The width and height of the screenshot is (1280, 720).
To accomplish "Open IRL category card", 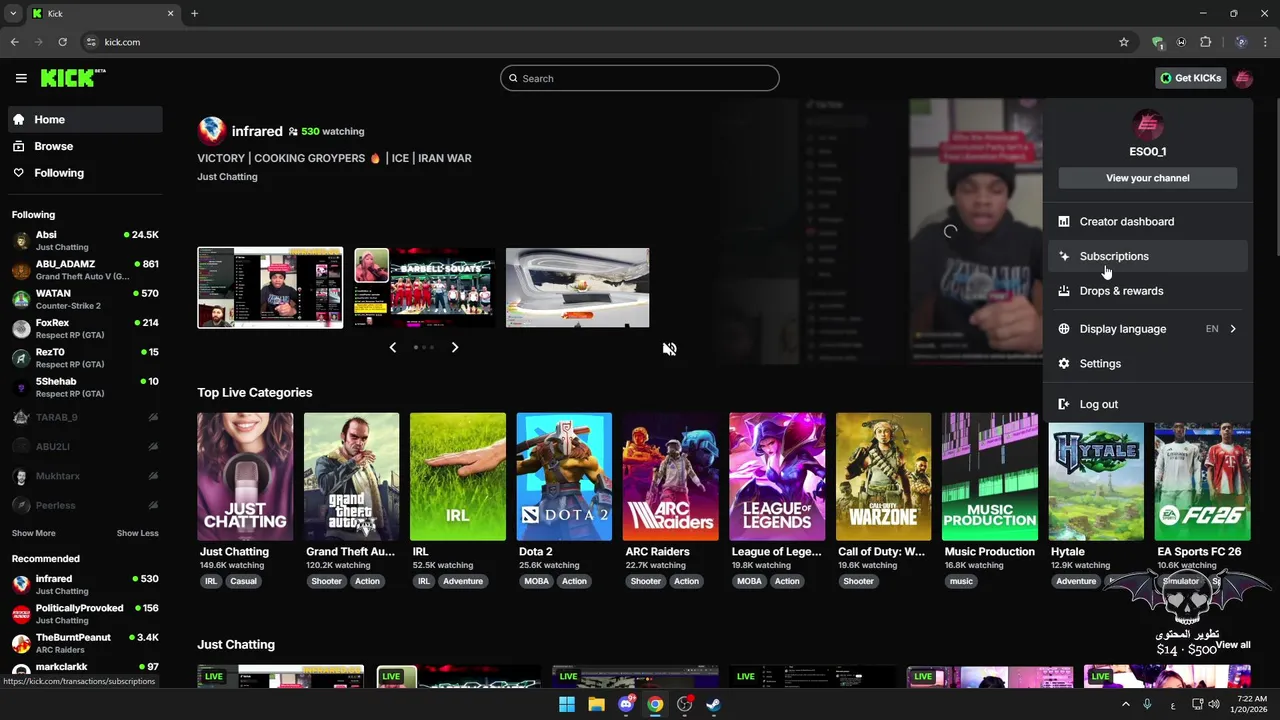I will pyautogui.click(x=458, y=477).
